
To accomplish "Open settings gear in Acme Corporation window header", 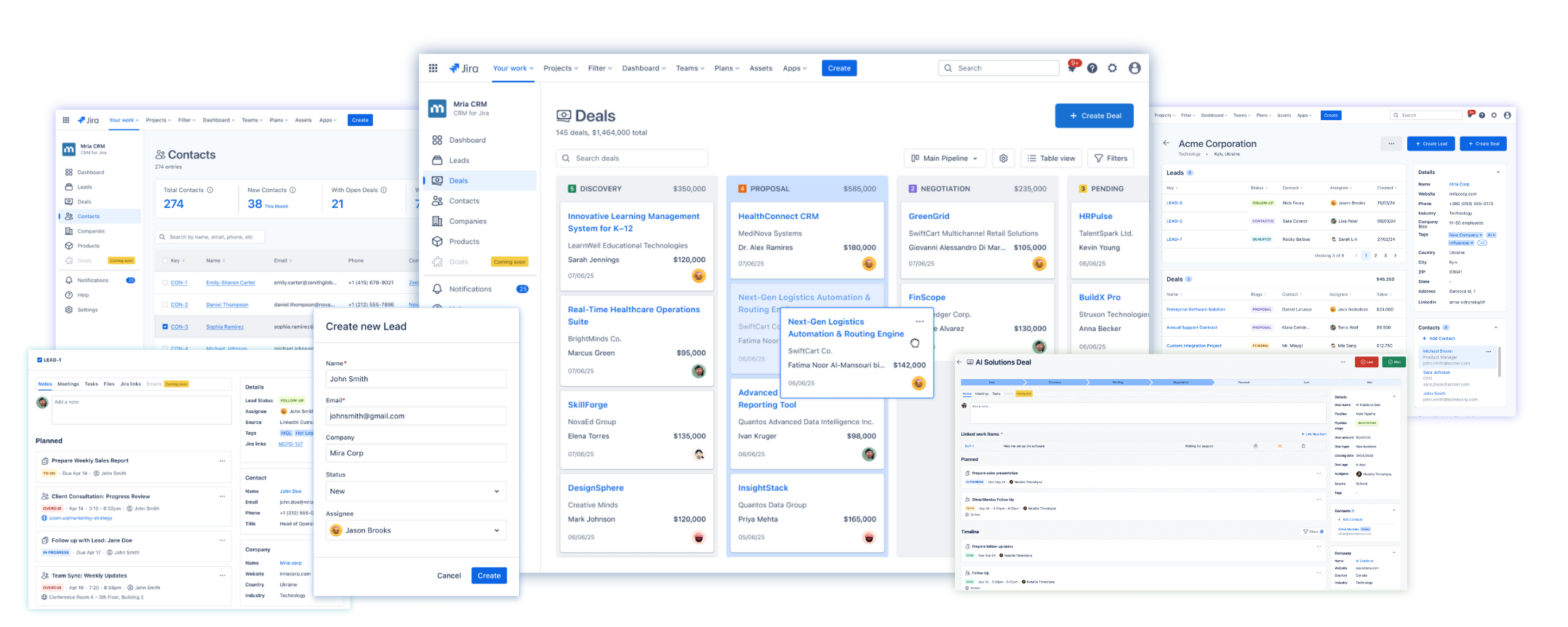I will click(x=1495, y=115).
